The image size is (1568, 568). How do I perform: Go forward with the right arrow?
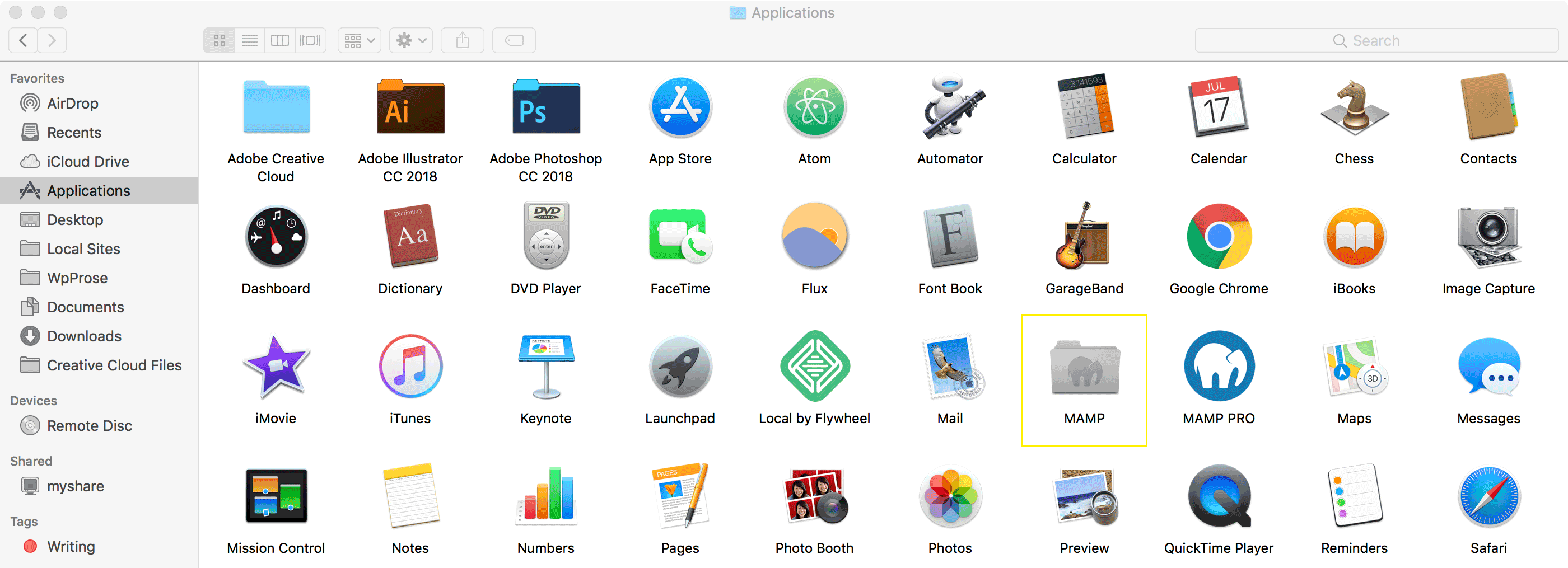tap(52, 40)
